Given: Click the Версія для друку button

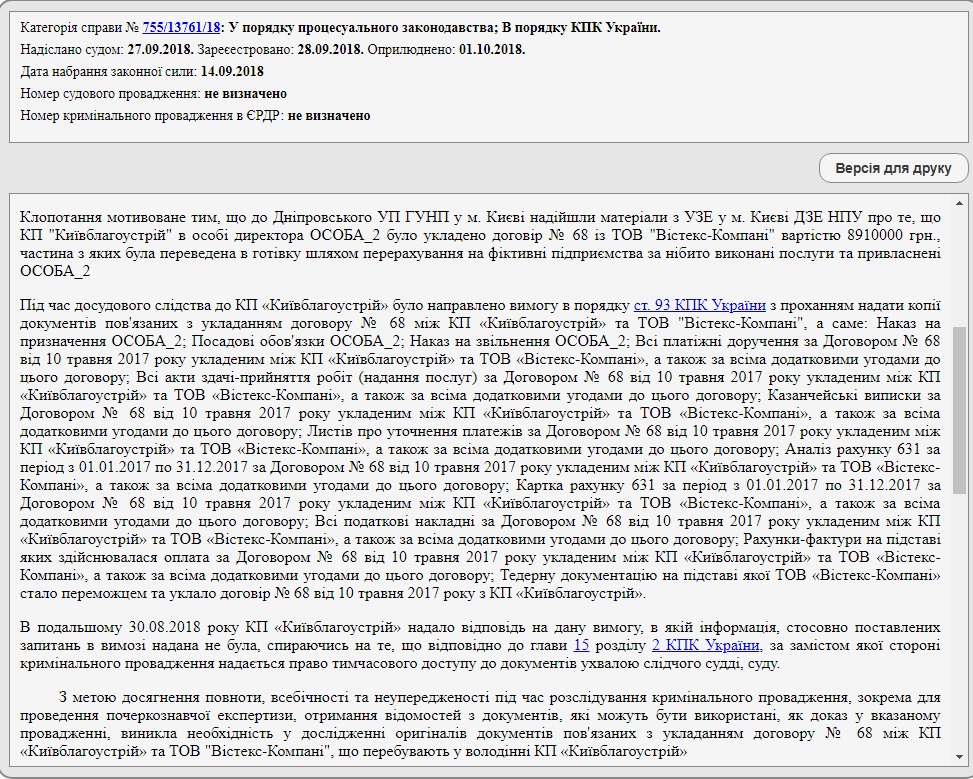Looking at the screenshot, I should (893, 168).
